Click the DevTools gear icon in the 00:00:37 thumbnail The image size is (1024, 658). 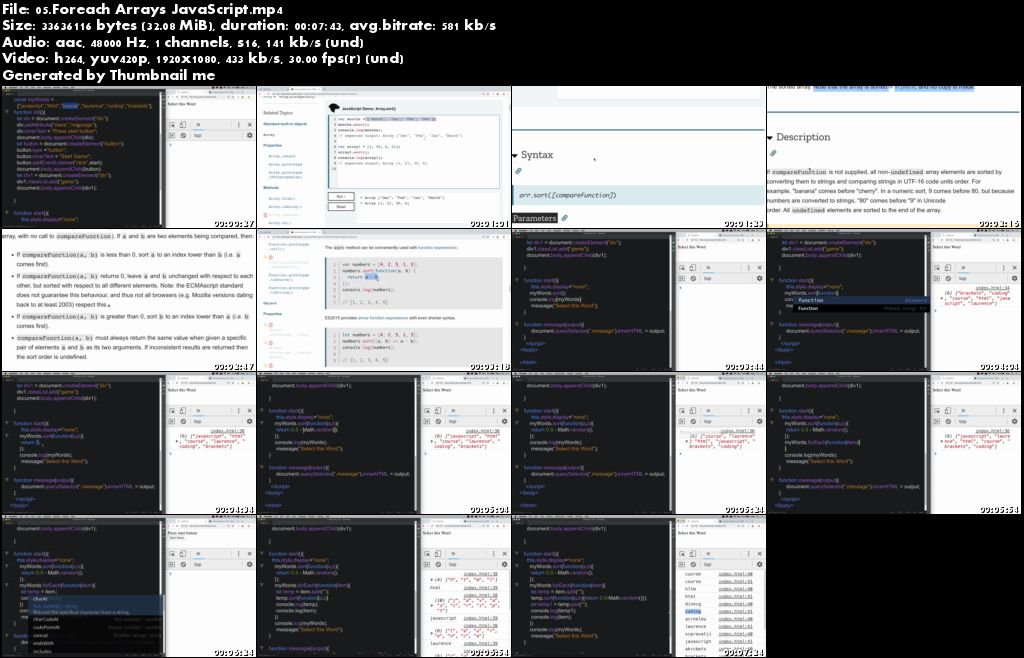tap(249, 135)
